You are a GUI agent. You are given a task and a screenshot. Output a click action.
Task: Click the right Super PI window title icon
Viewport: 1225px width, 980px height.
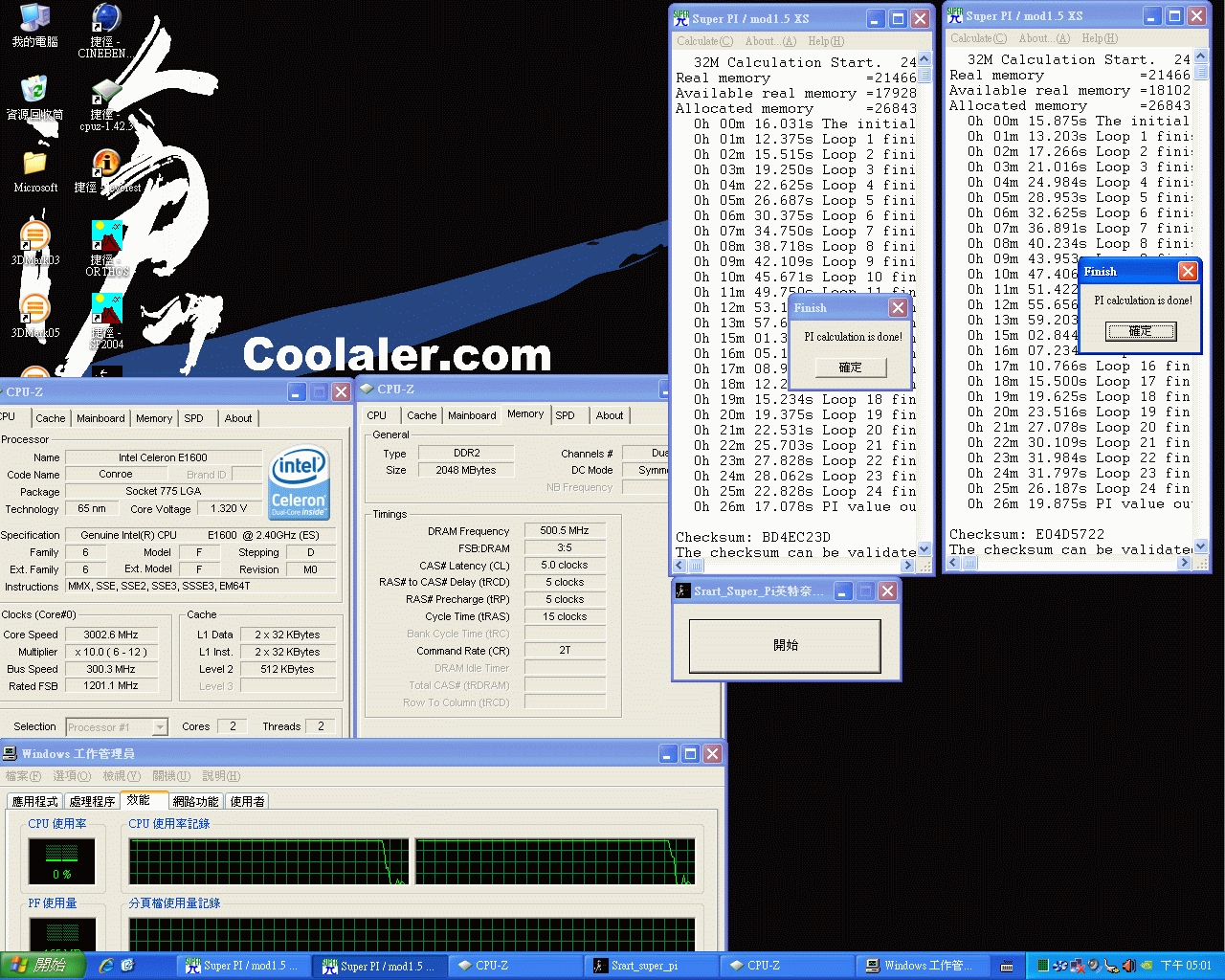955,15
